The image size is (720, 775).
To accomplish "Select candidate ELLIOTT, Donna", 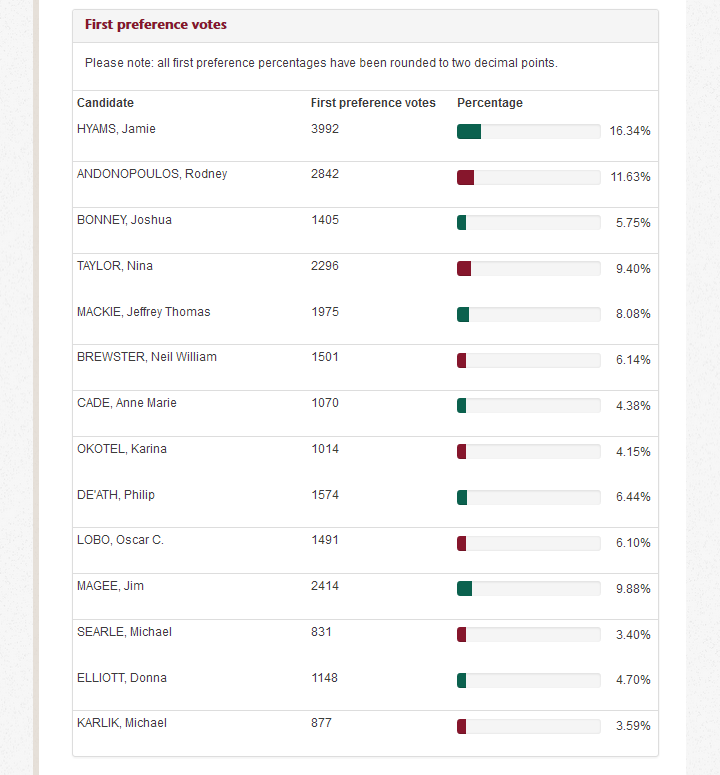I will point(122,678).
